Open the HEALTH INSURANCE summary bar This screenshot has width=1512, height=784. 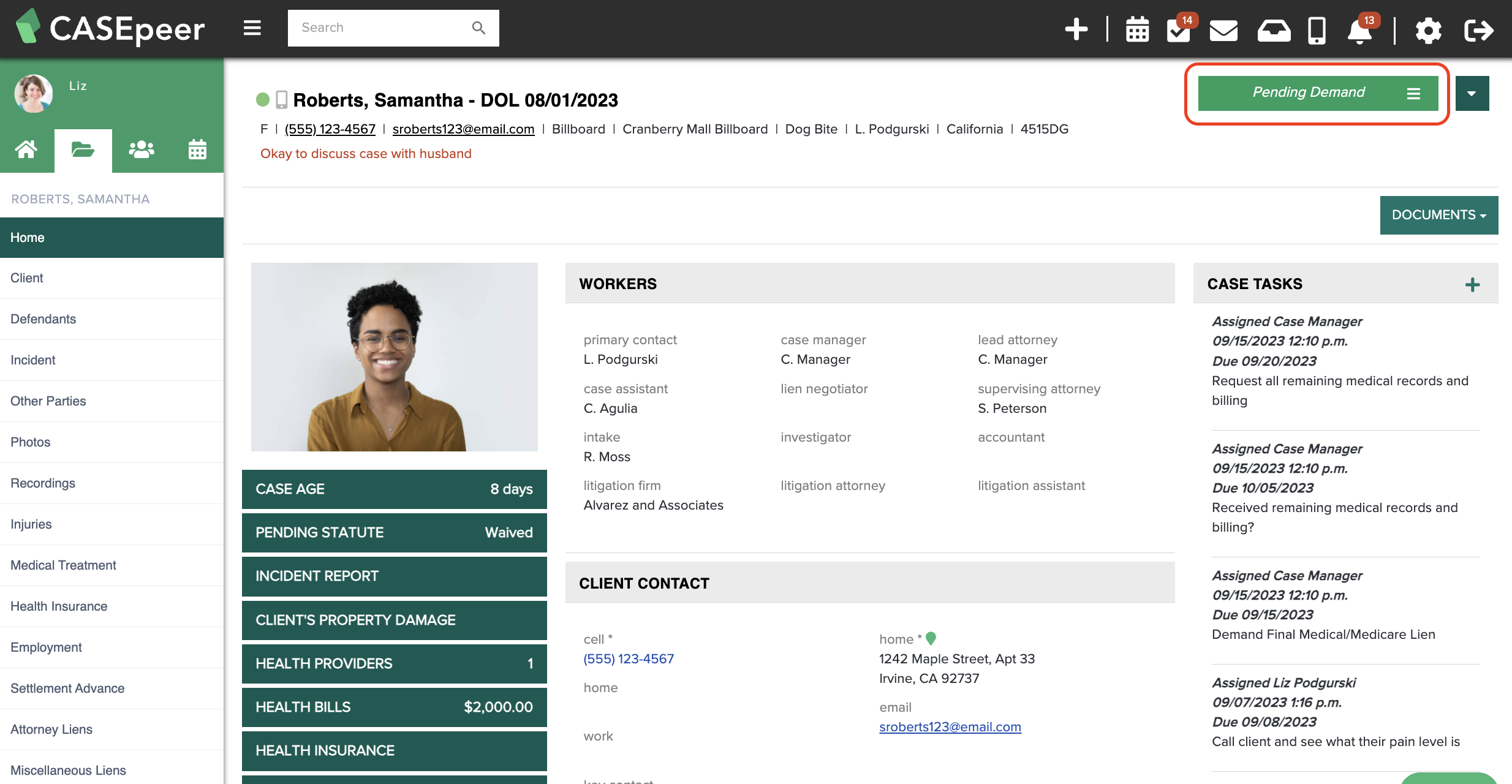point(394,751)
